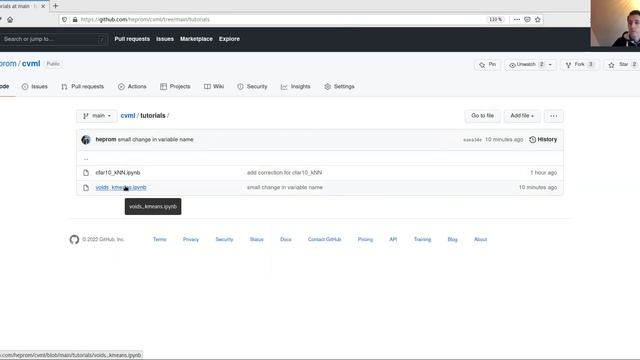Screen dimensions: 640x360
Task: View commit History
Action: [543, 140]
